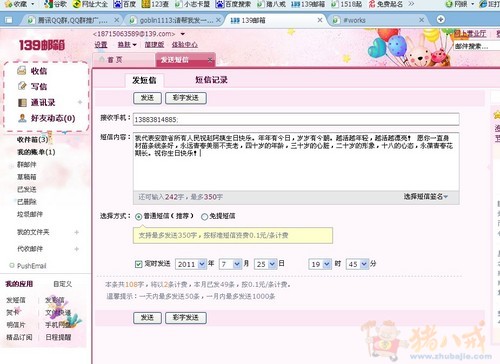The height and width of the screenshot is (364, 500).
Task: Open the 123查 bookmark
Action: pos(155,4)
